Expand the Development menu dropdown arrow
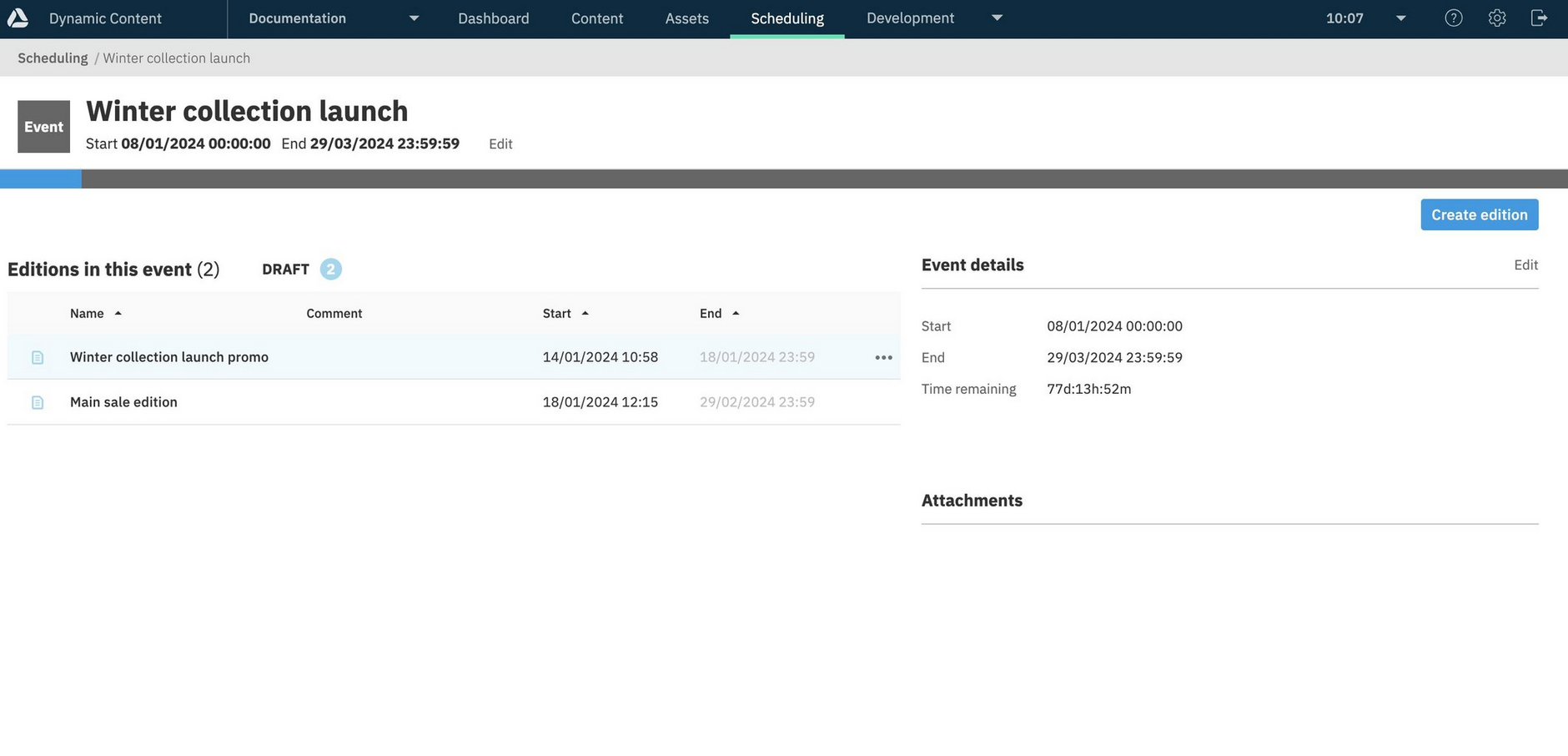The width and height of the screenshot is (1568, 756). pos(997,18)
